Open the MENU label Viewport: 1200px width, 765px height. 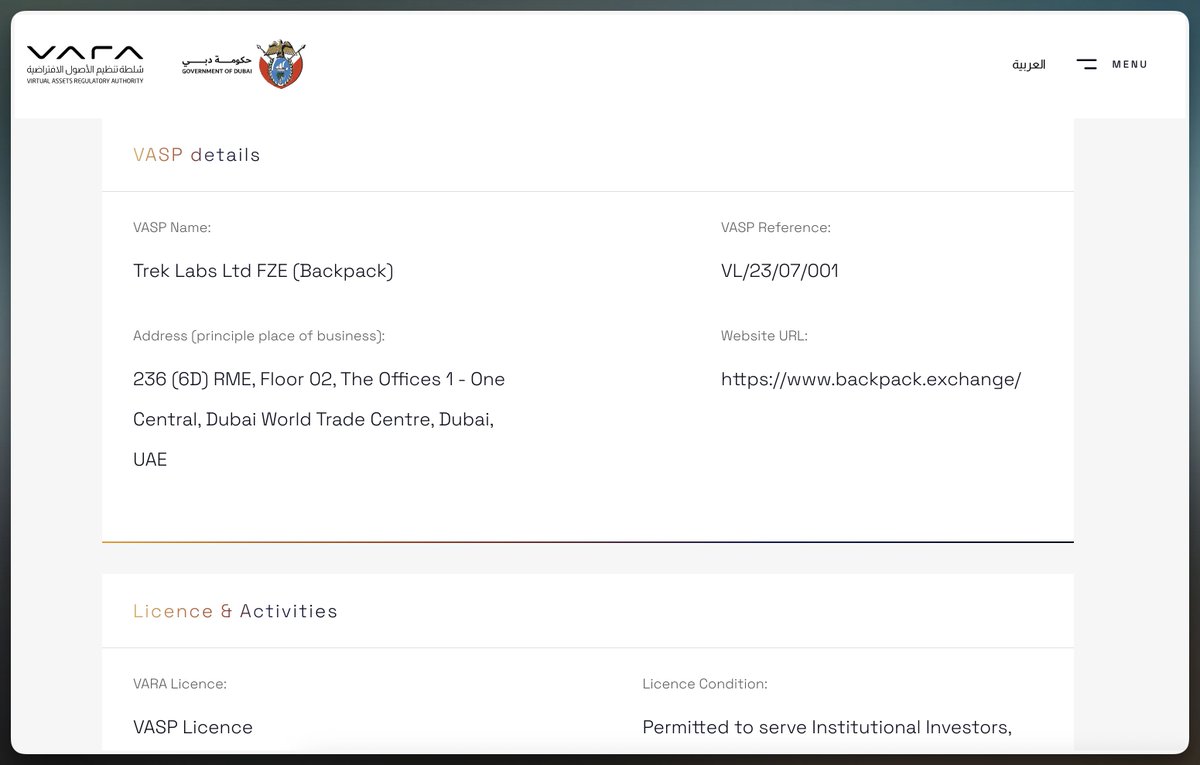[x=1130, y=64]
